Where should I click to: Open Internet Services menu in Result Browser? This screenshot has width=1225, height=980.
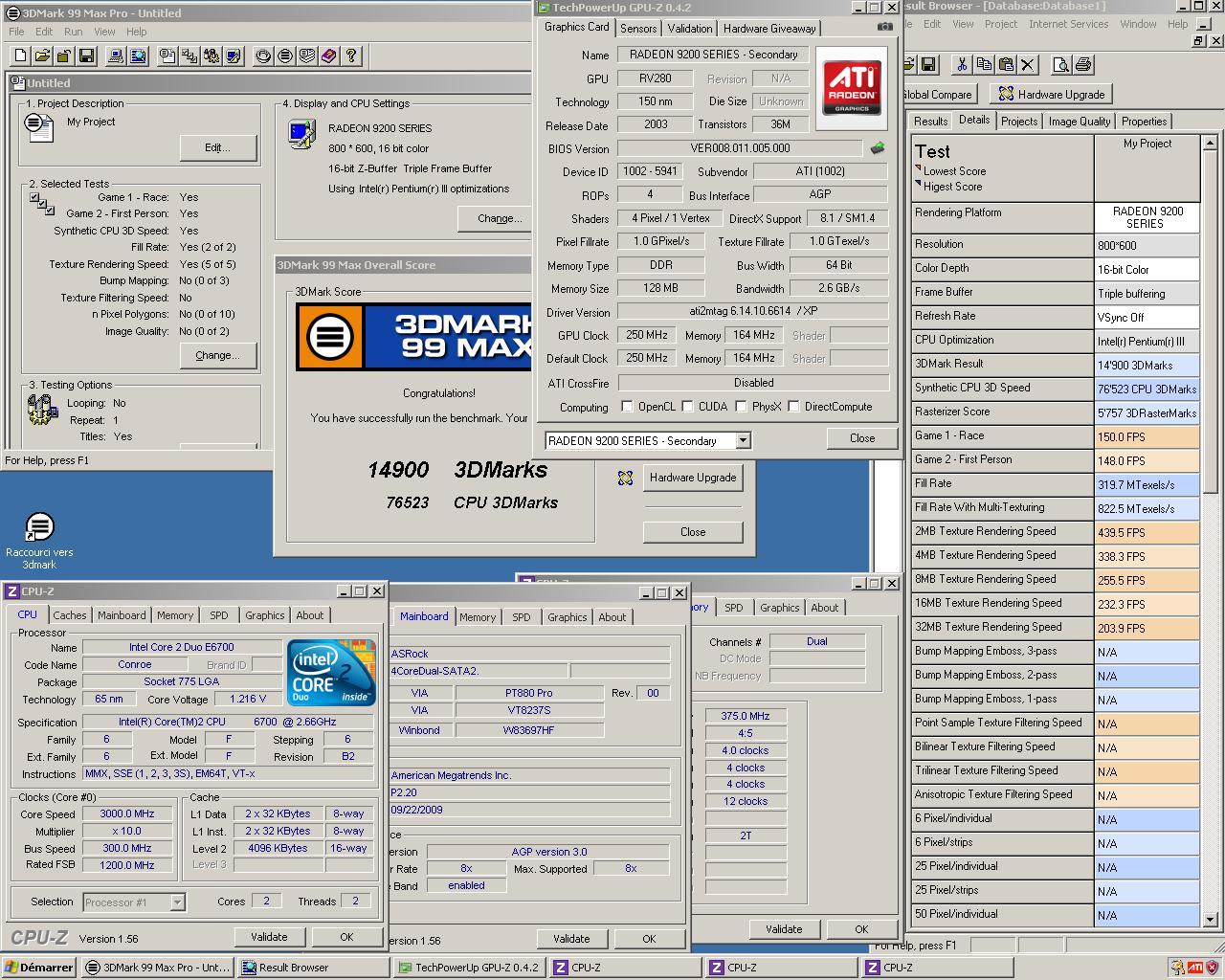pyautogui.click(x=1068, y=24)
